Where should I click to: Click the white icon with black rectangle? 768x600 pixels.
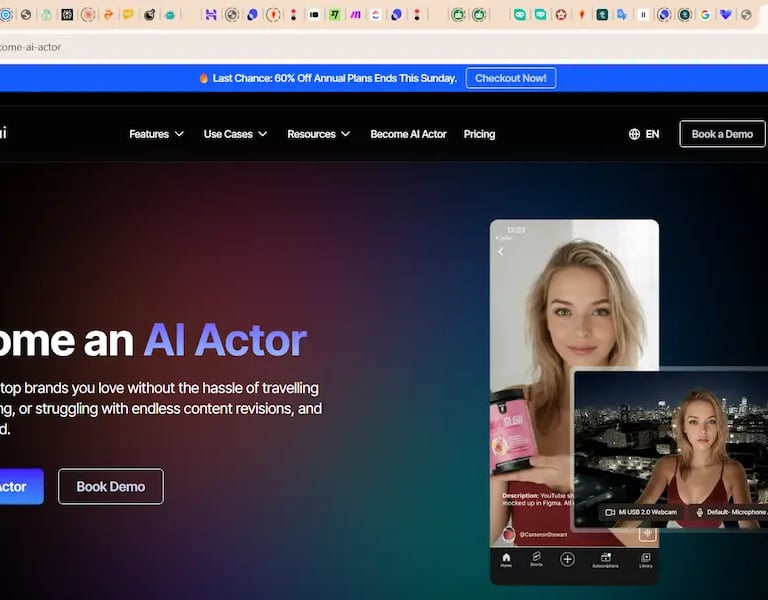[x=314, y=15]
